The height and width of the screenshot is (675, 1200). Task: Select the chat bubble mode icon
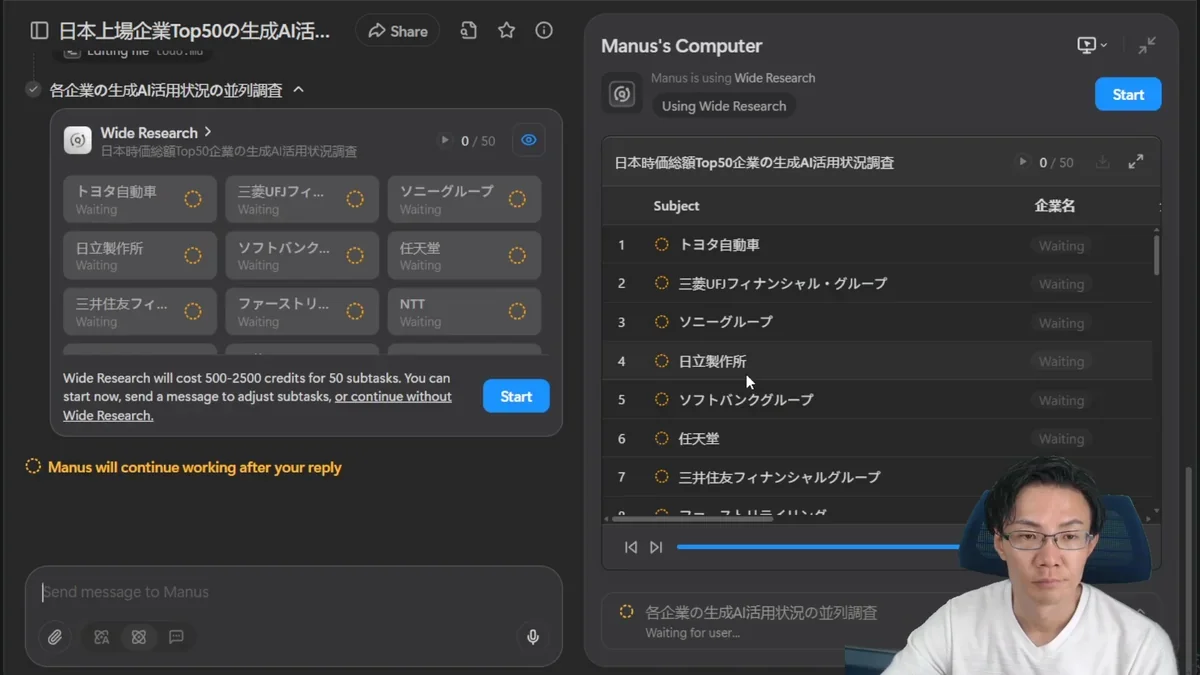point(176,637)
